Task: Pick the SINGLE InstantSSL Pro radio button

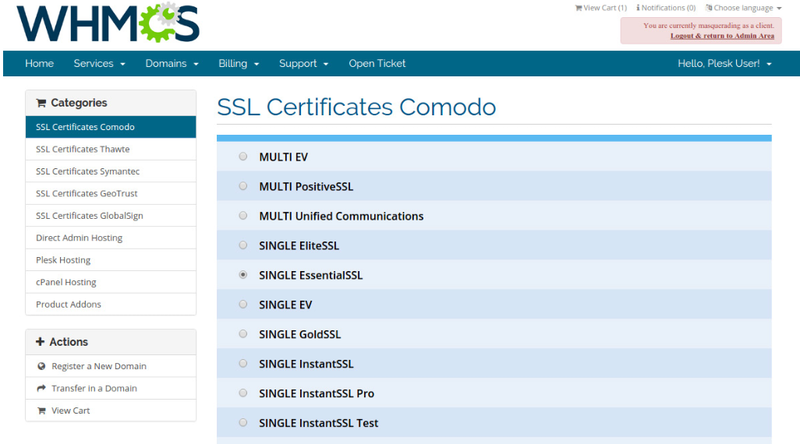Action: 243,393
